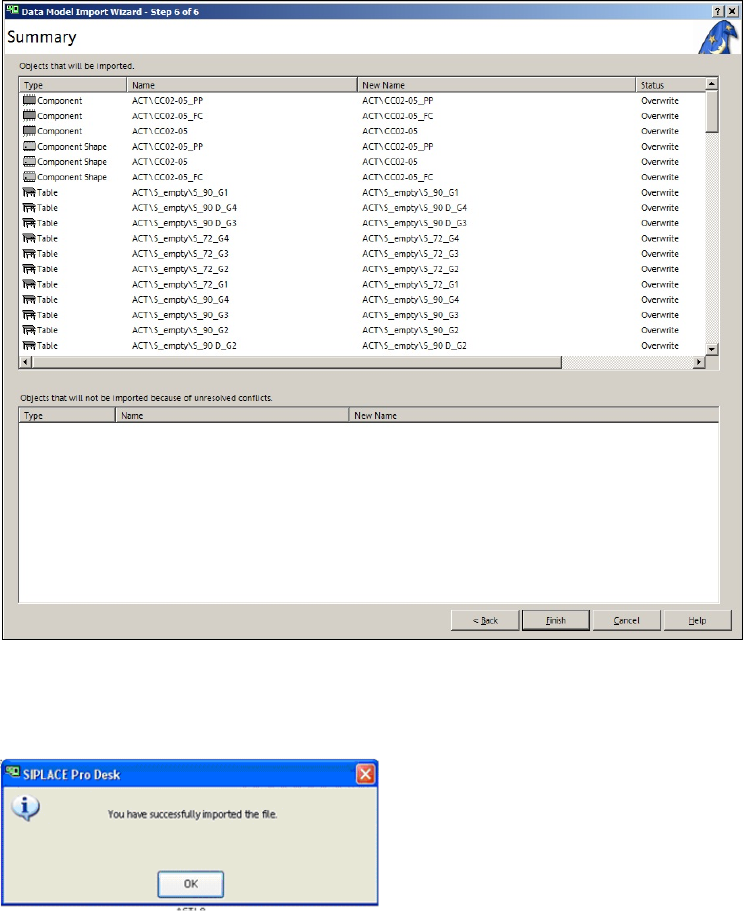The width and height of the screenshot is (743, 912).
Task: Select New Name cell ACT\S_empty\S_72_G1
Action: pyautogui.click(x=410, y=284)
